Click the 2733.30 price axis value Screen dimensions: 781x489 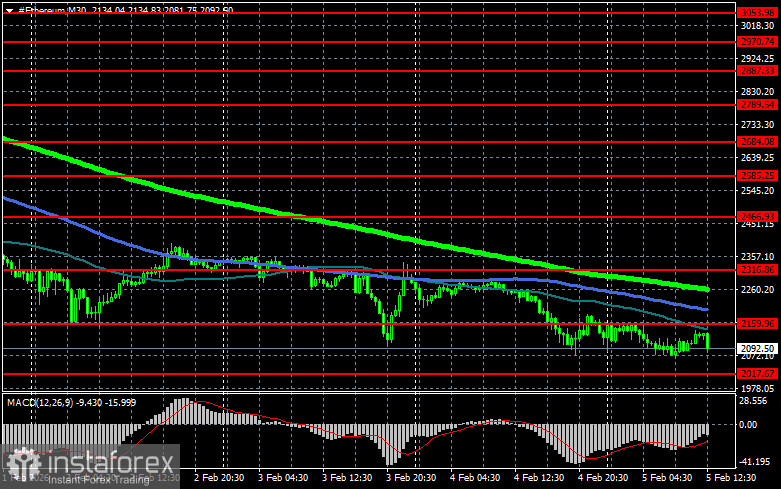758,124
